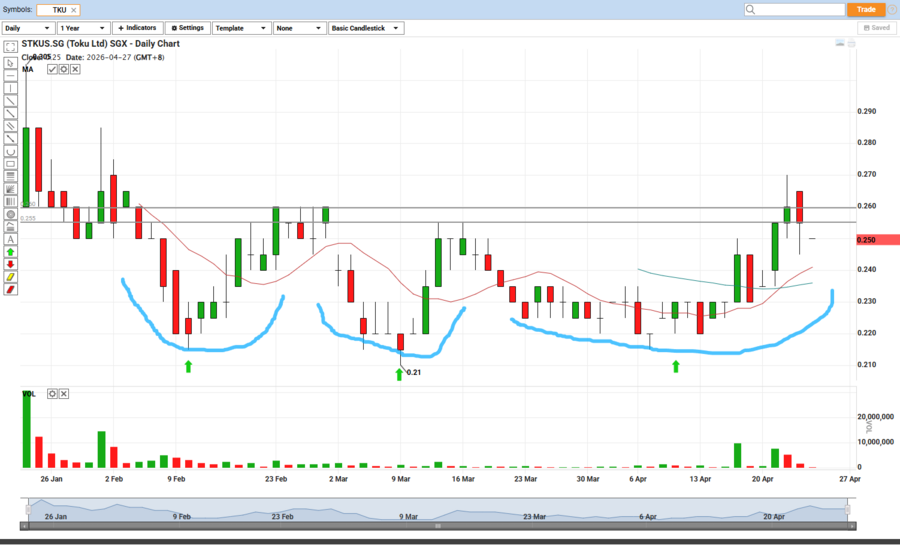Click the right handle of the range slider

pyautogui.click(x=848, y=509)
